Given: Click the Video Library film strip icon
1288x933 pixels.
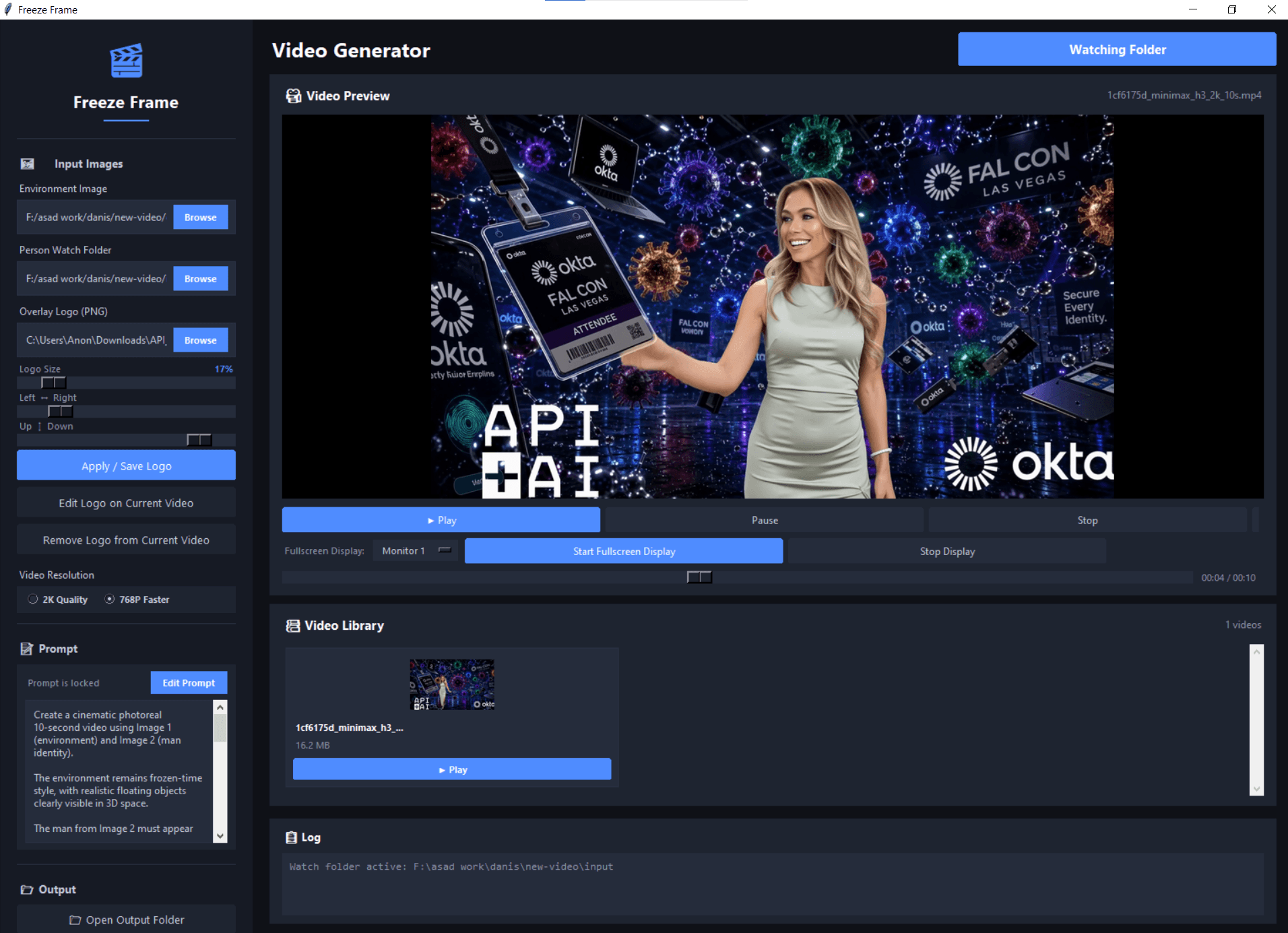Looking at the screenshot, I should [293, 626].
